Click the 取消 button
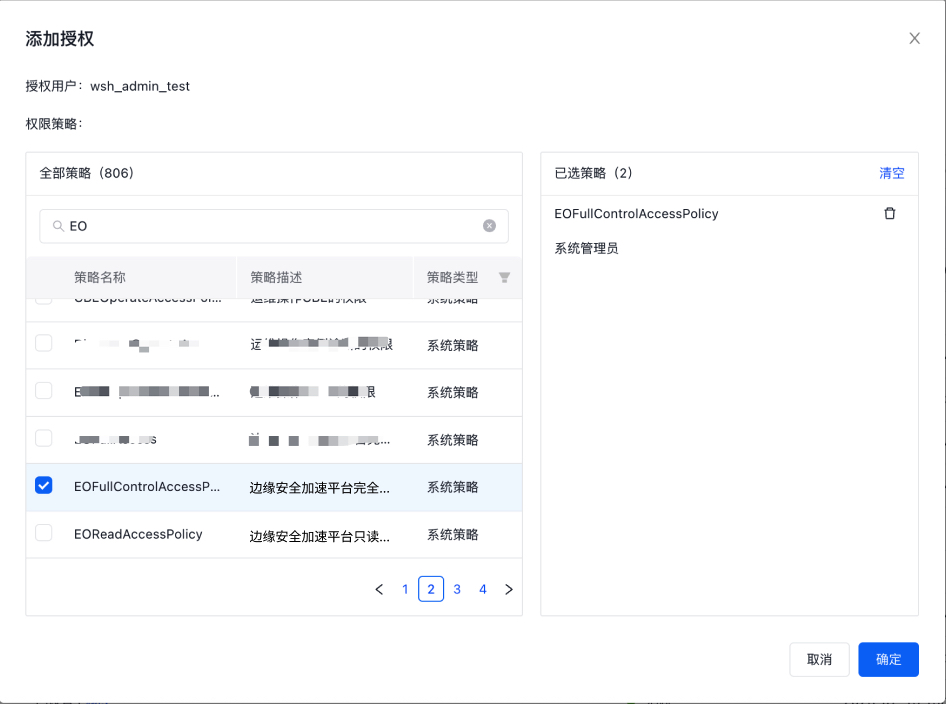 (819, 659)
